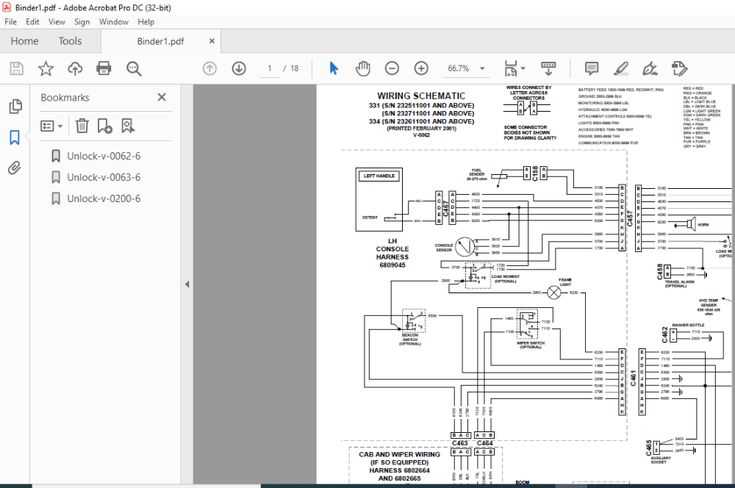This screenshot has width=735, height=488.
Task: Open the File menu
Action: (10, 22)
